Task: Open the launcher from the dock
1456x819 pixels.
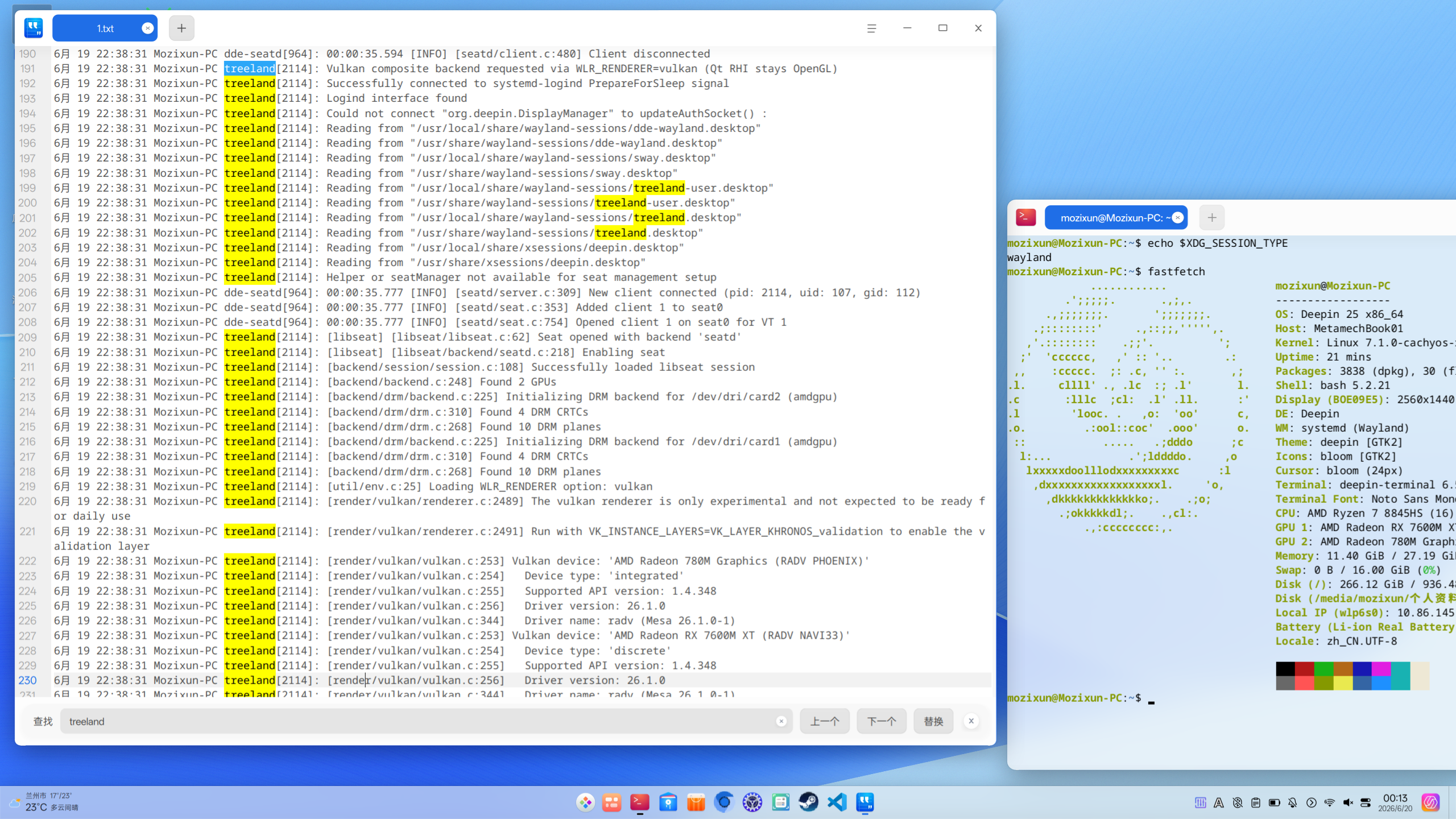Action: [585, 803]
